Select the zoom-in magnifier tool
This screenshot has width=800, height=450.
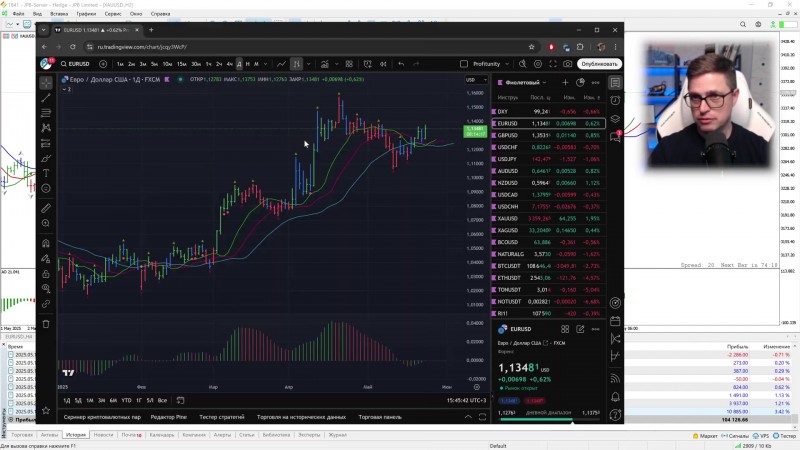46,223
